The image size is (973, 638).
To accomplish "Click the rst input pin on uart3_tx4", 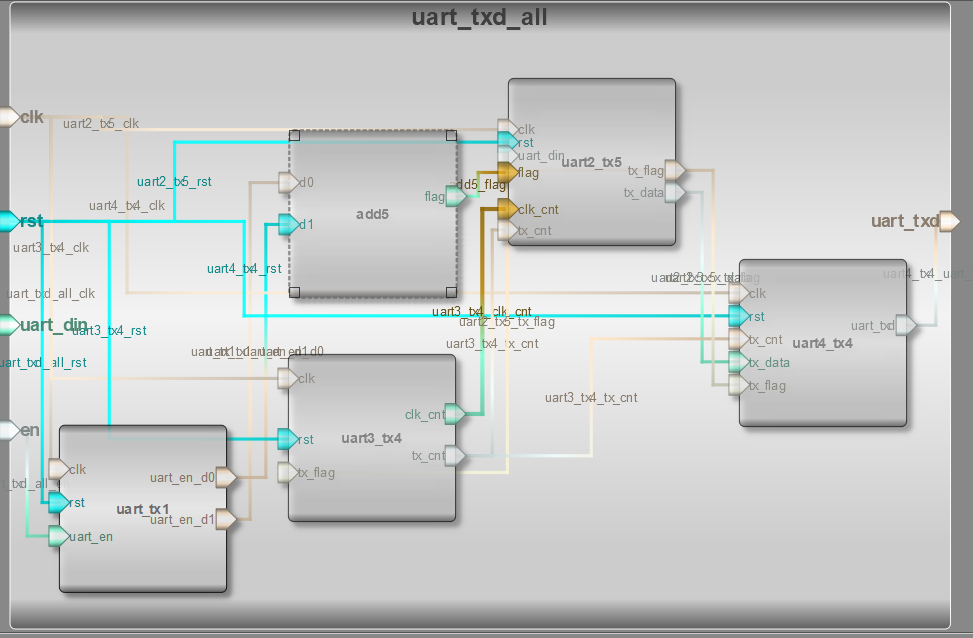I will [285, 439].
